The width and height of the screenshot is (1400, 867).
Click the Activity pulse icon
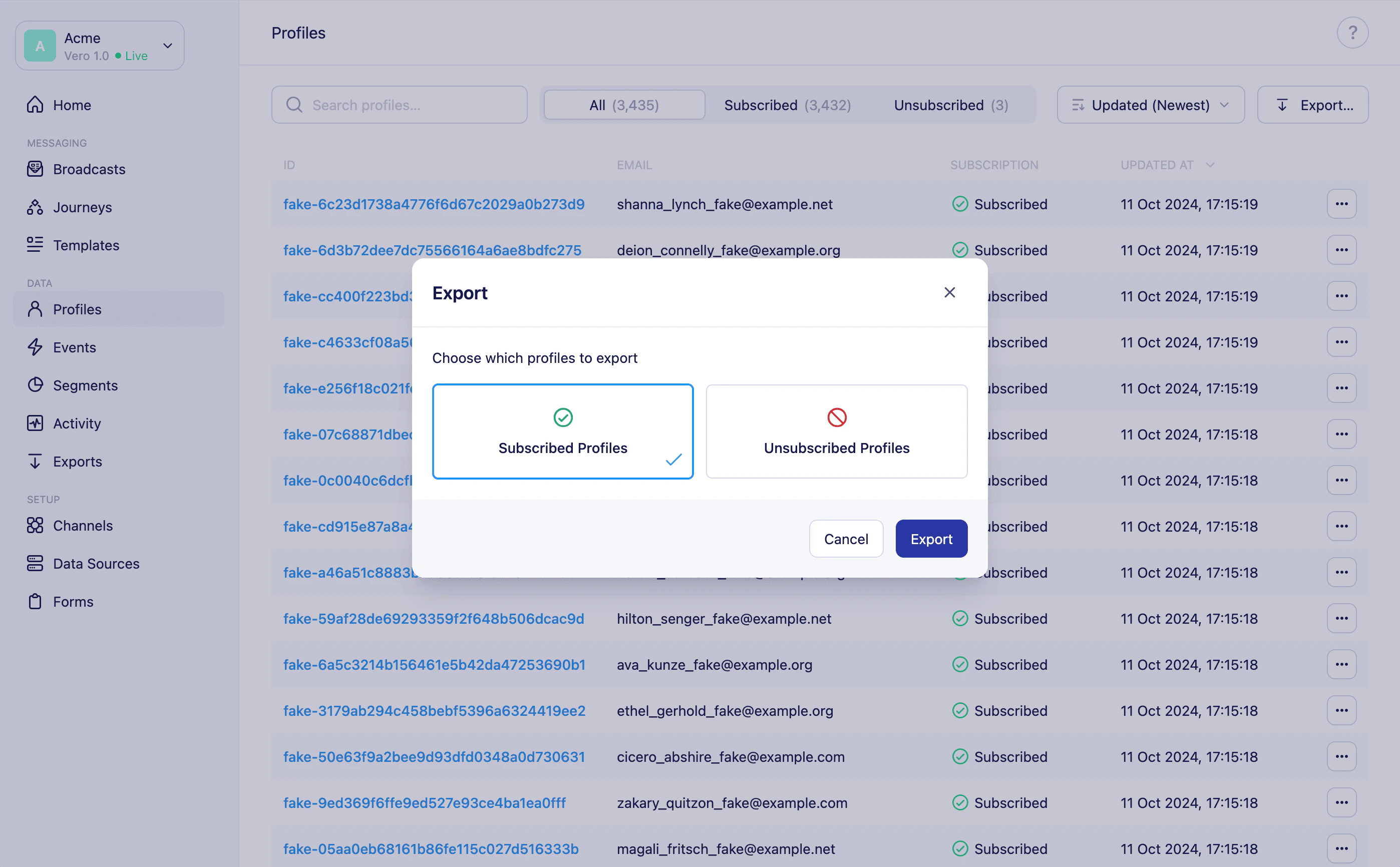pos(35,423)
